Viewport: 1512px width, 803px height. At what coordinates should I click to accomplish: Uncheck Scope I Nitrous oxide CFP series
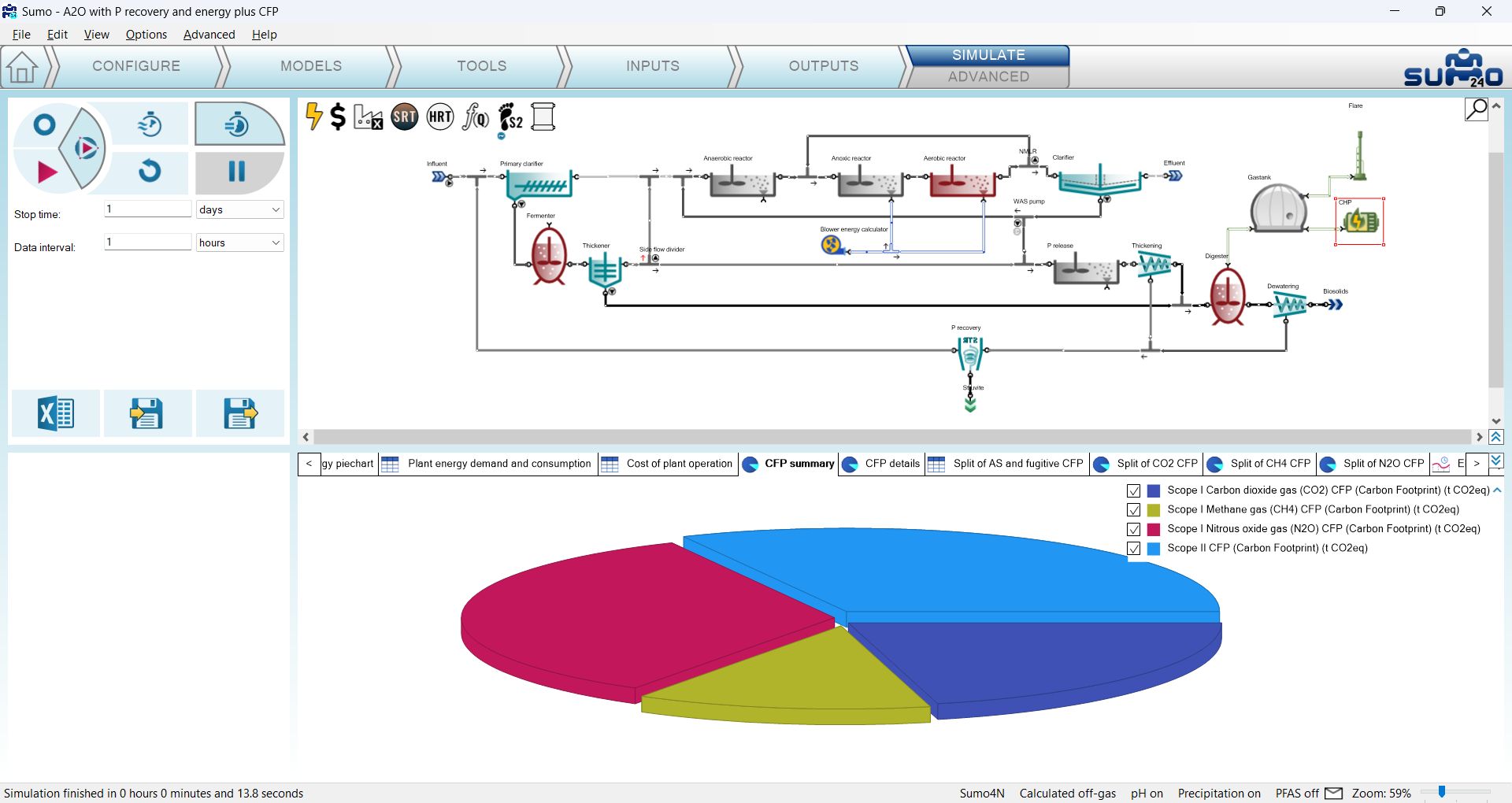[1134, 529]
